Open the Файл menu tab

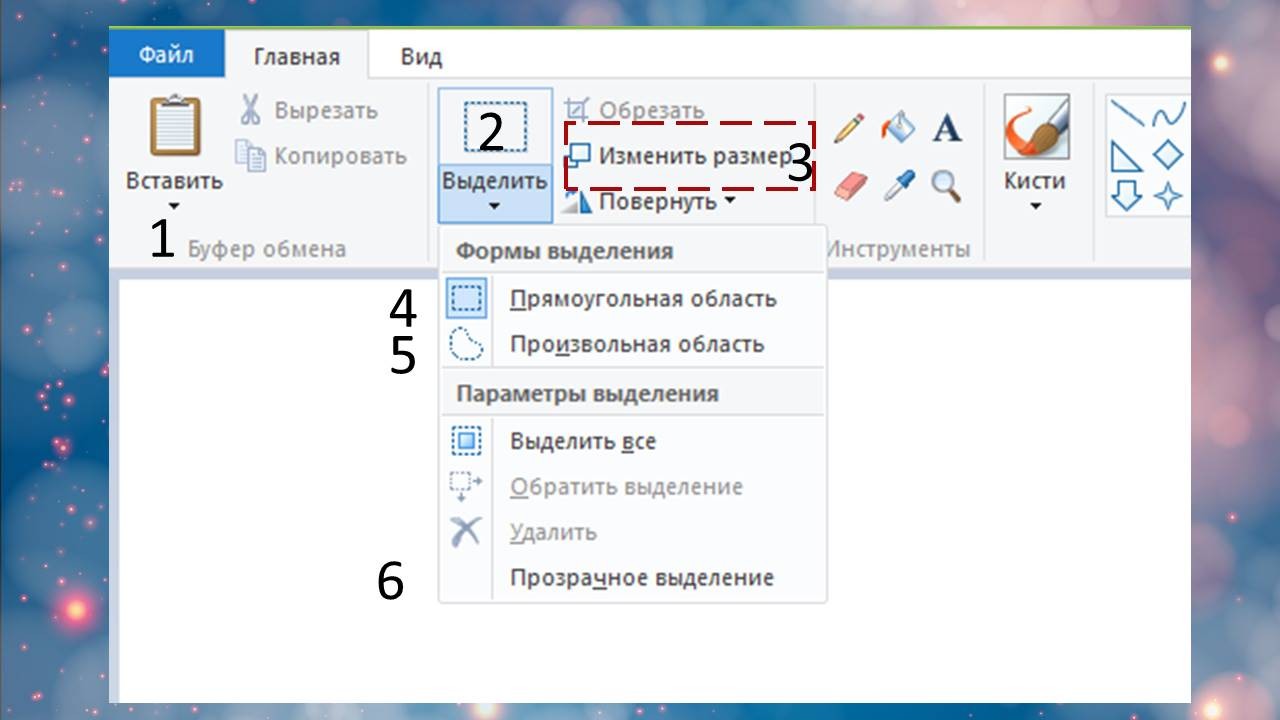pyautogui.click(x=166, y=56)
